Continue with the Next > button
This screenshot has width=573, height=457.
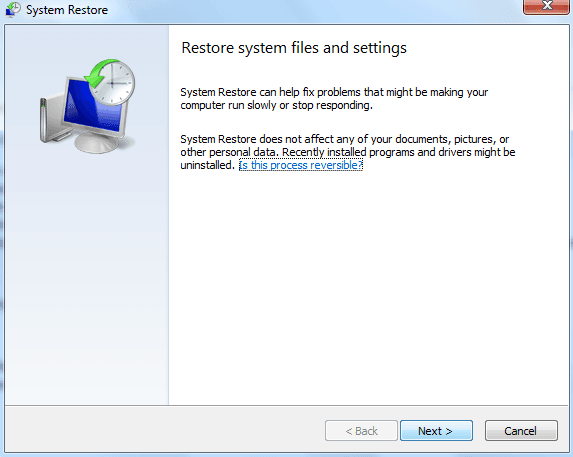click(436, 431)
